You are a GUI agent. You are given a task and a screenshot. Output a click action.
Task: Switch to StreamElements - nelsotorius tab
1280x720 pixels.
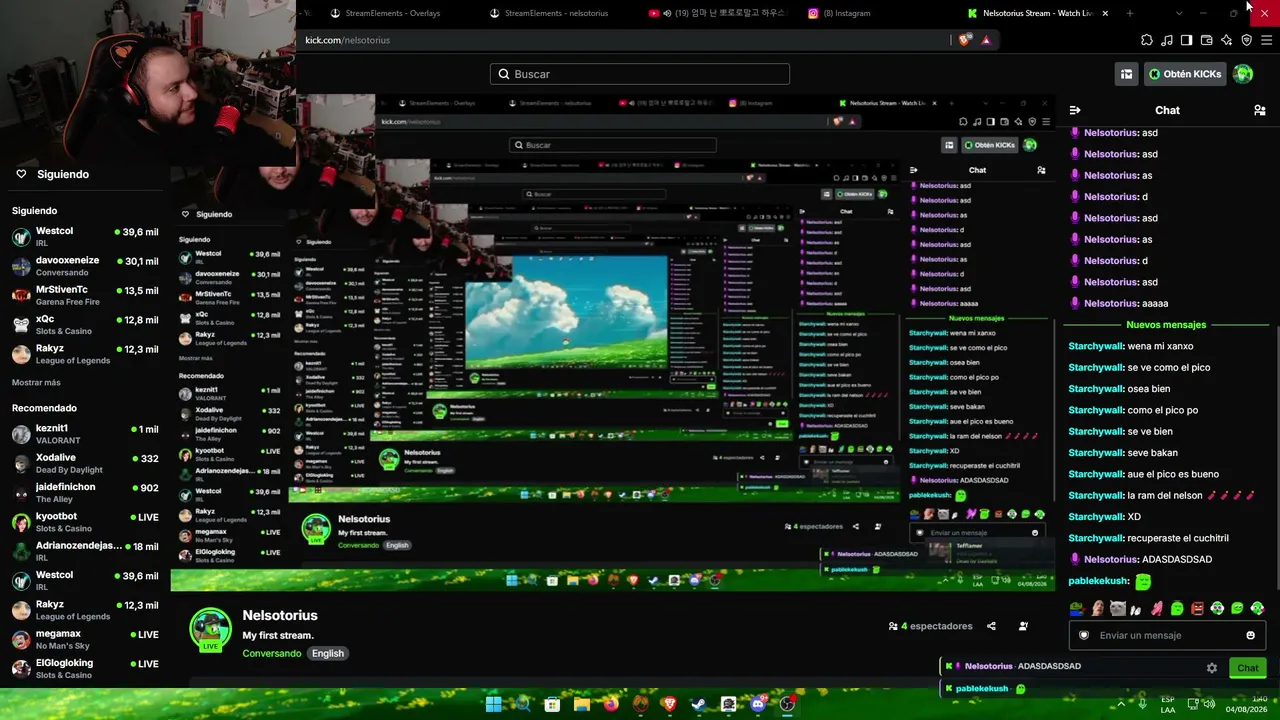[x=558, y=13]
